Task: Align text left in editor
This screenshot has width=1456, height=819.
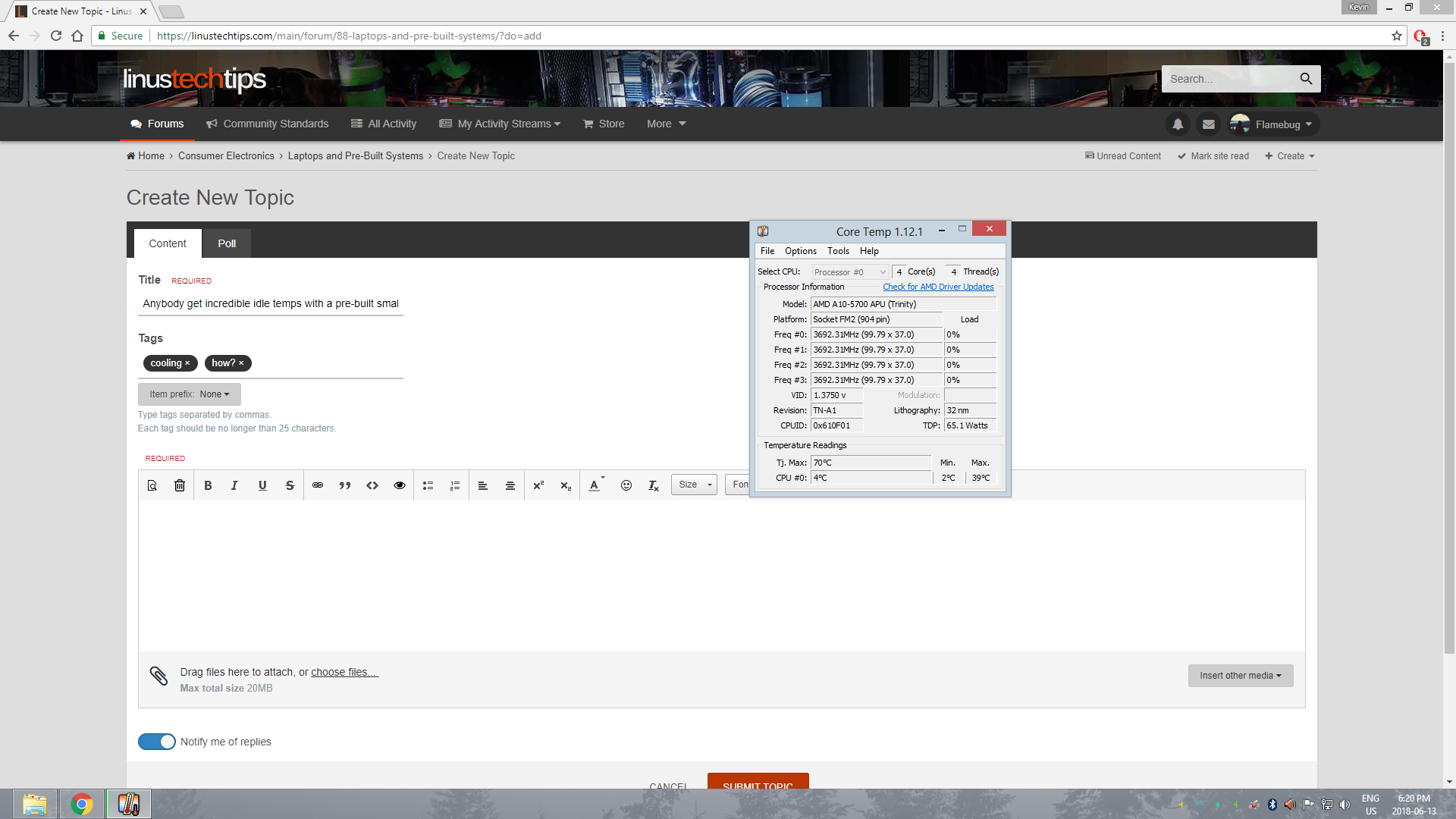Action: (x=483, y=485)
